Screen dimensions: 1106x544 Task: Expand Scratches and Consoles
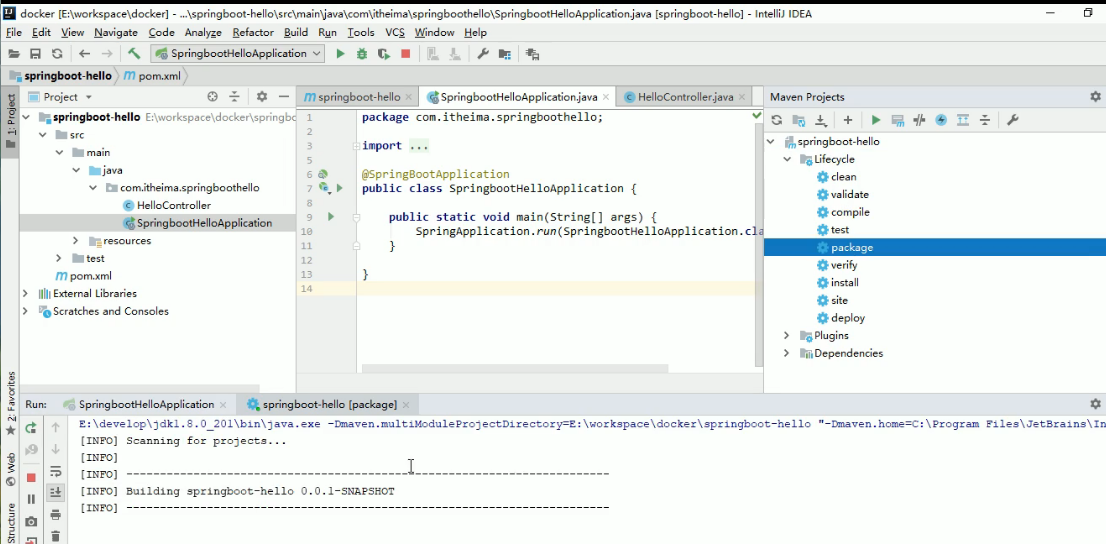[x=25, y=311]
